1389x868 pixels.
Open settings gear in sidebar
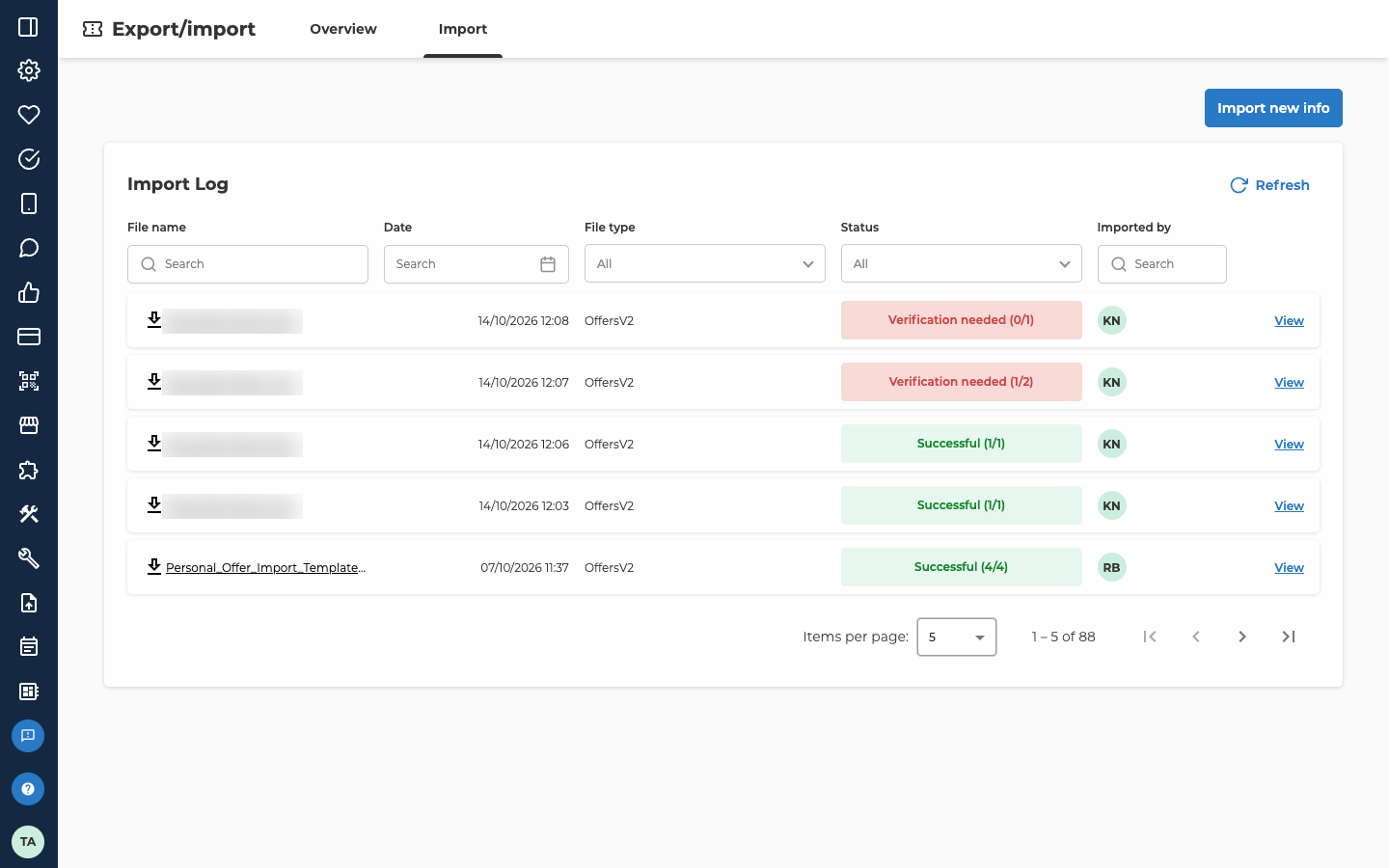point(28,70)
